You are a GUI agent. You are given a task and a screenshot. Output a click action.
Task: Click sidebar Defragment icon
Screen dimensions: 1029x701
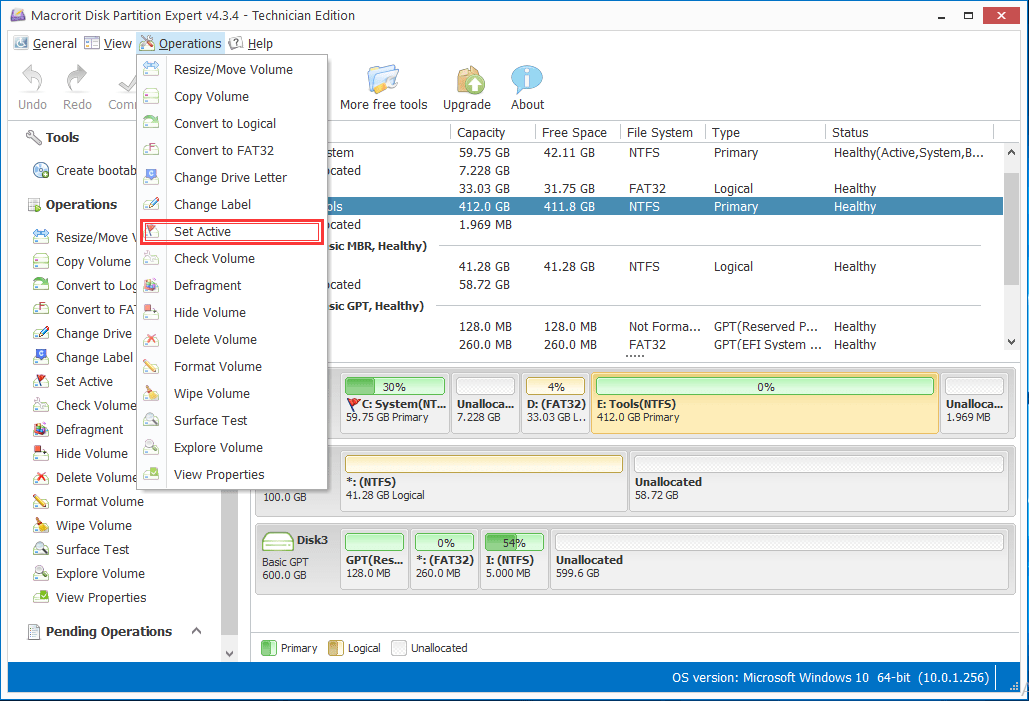pos(41,429)
